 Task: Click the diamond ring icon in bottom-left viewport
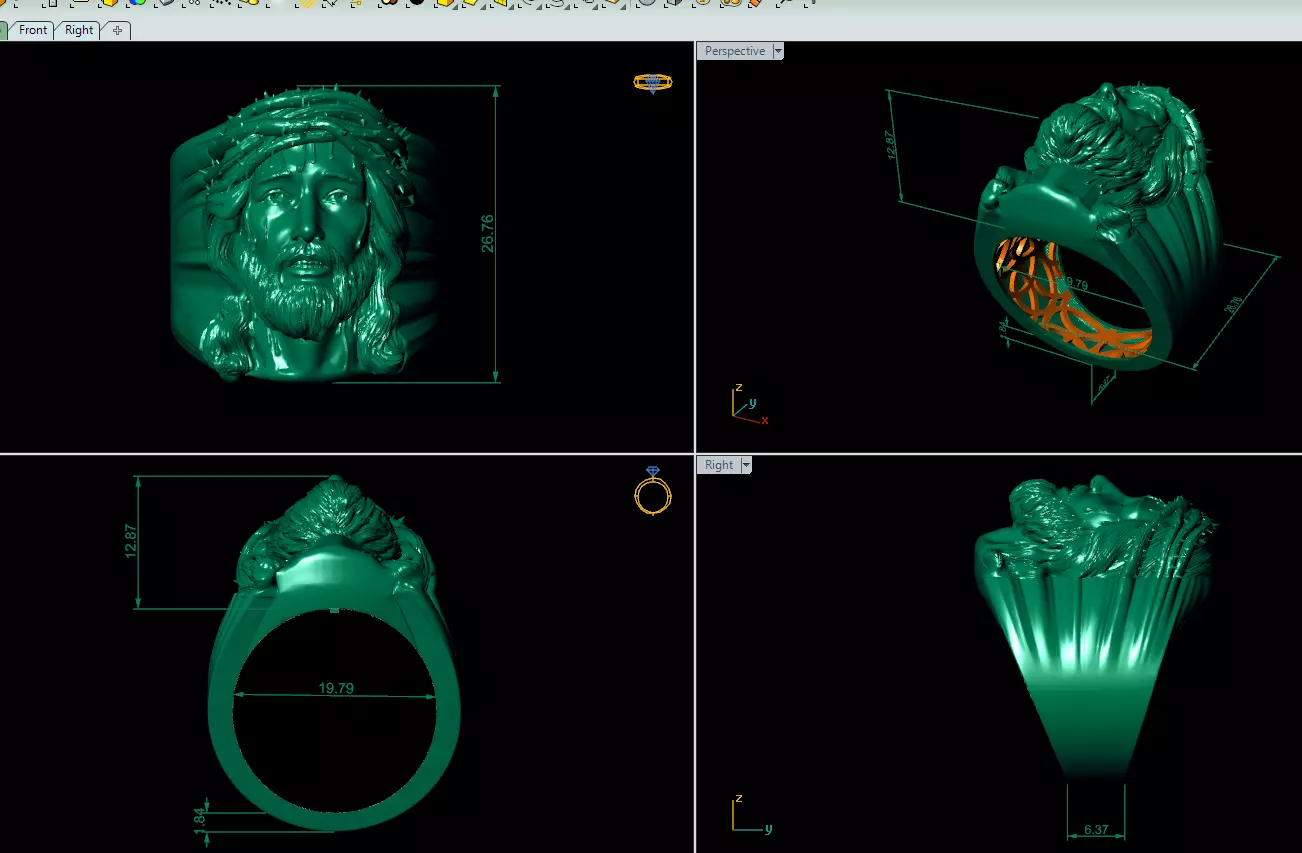click(x=652, y=490)
